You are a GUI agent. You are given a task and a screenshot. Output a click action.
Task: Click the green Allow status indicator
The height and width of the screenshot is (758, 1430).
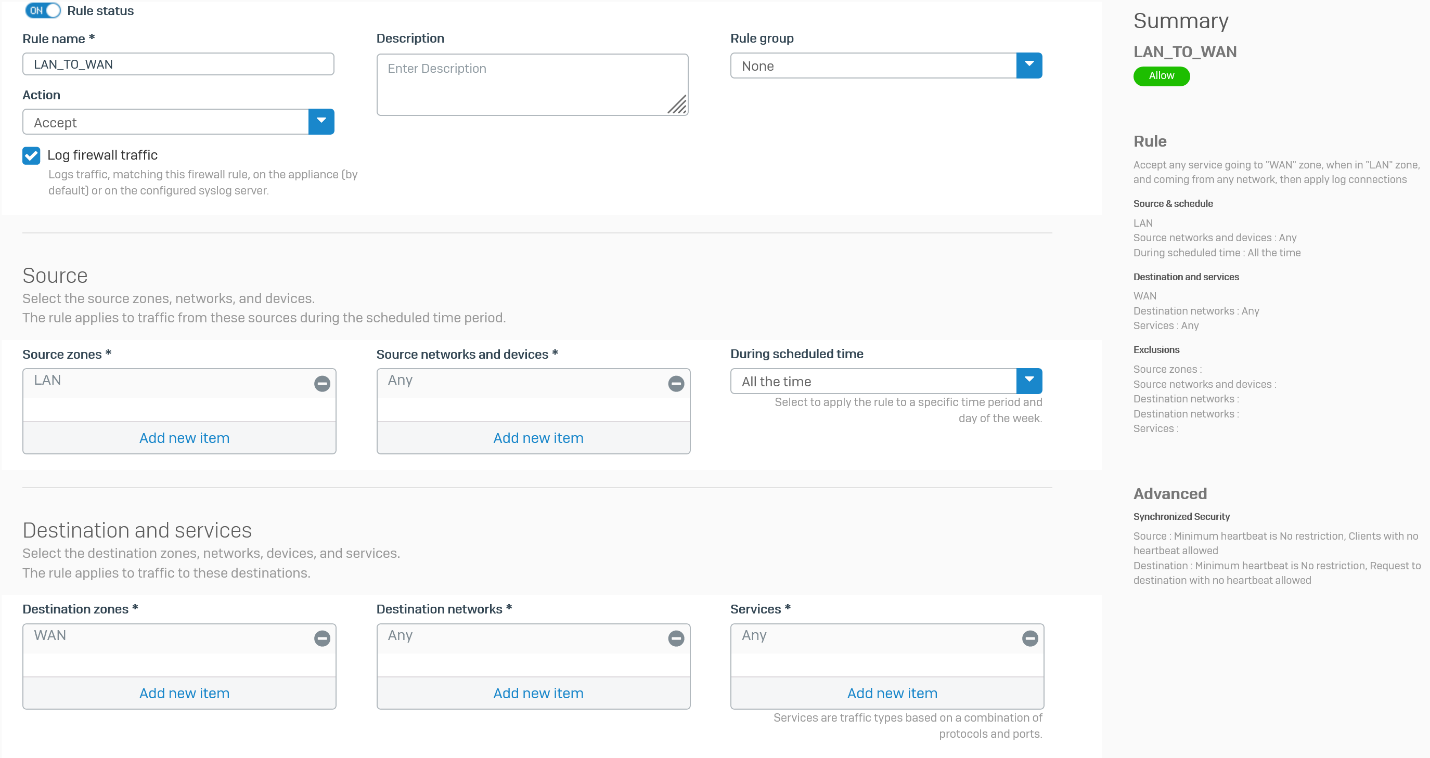pos(1160,75)
